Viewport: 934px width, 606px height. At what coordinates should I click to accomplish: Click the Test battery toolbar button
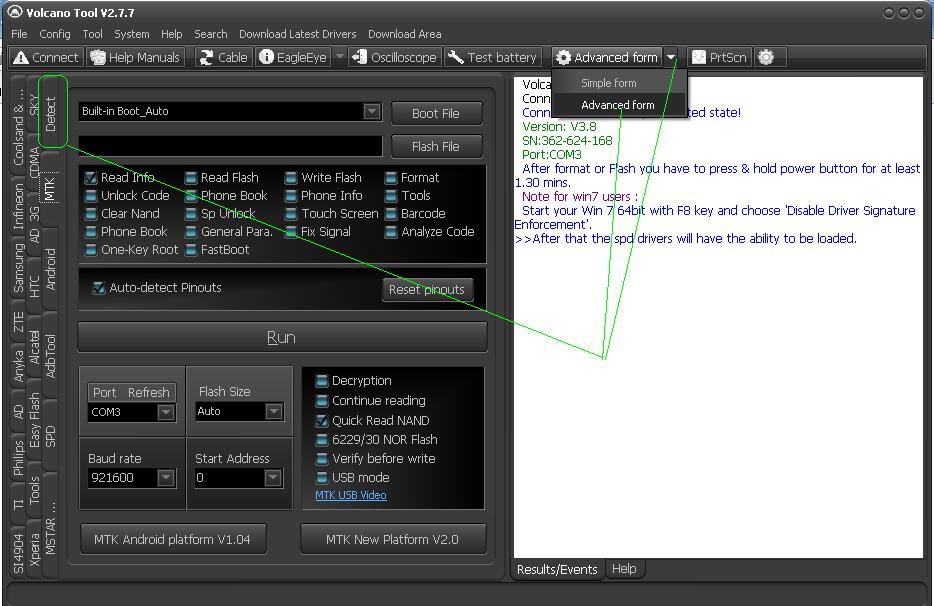click(x=493, y=57)
